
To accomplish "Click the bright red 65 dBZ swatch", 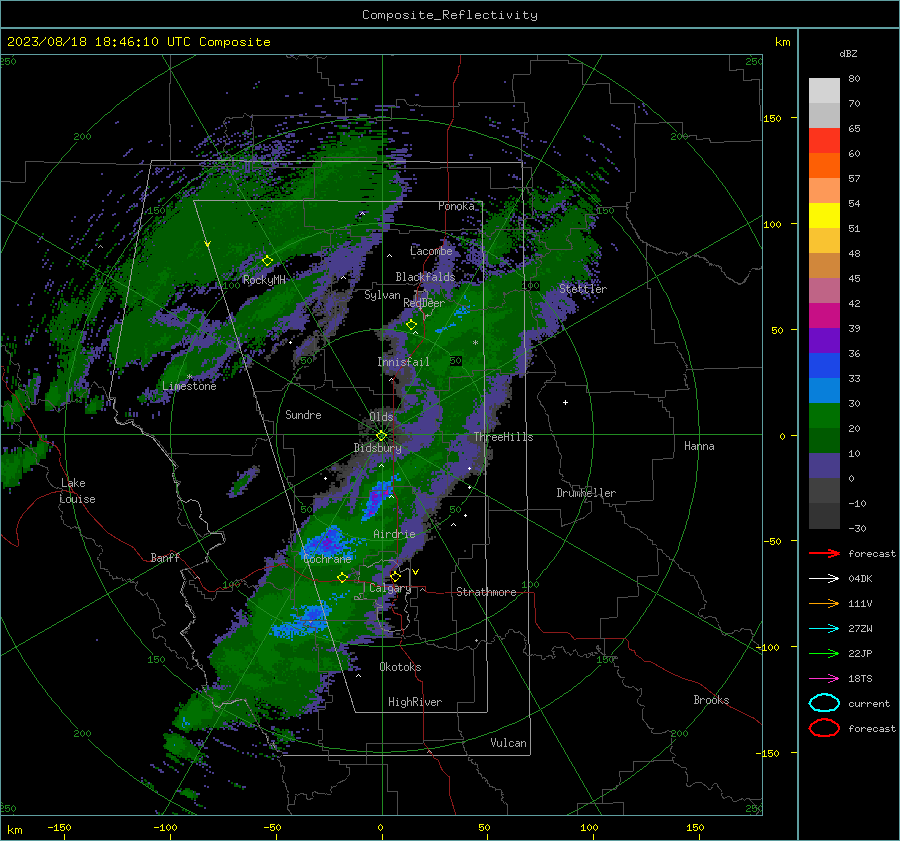I will pyautogui.click(x=824, y=141).
